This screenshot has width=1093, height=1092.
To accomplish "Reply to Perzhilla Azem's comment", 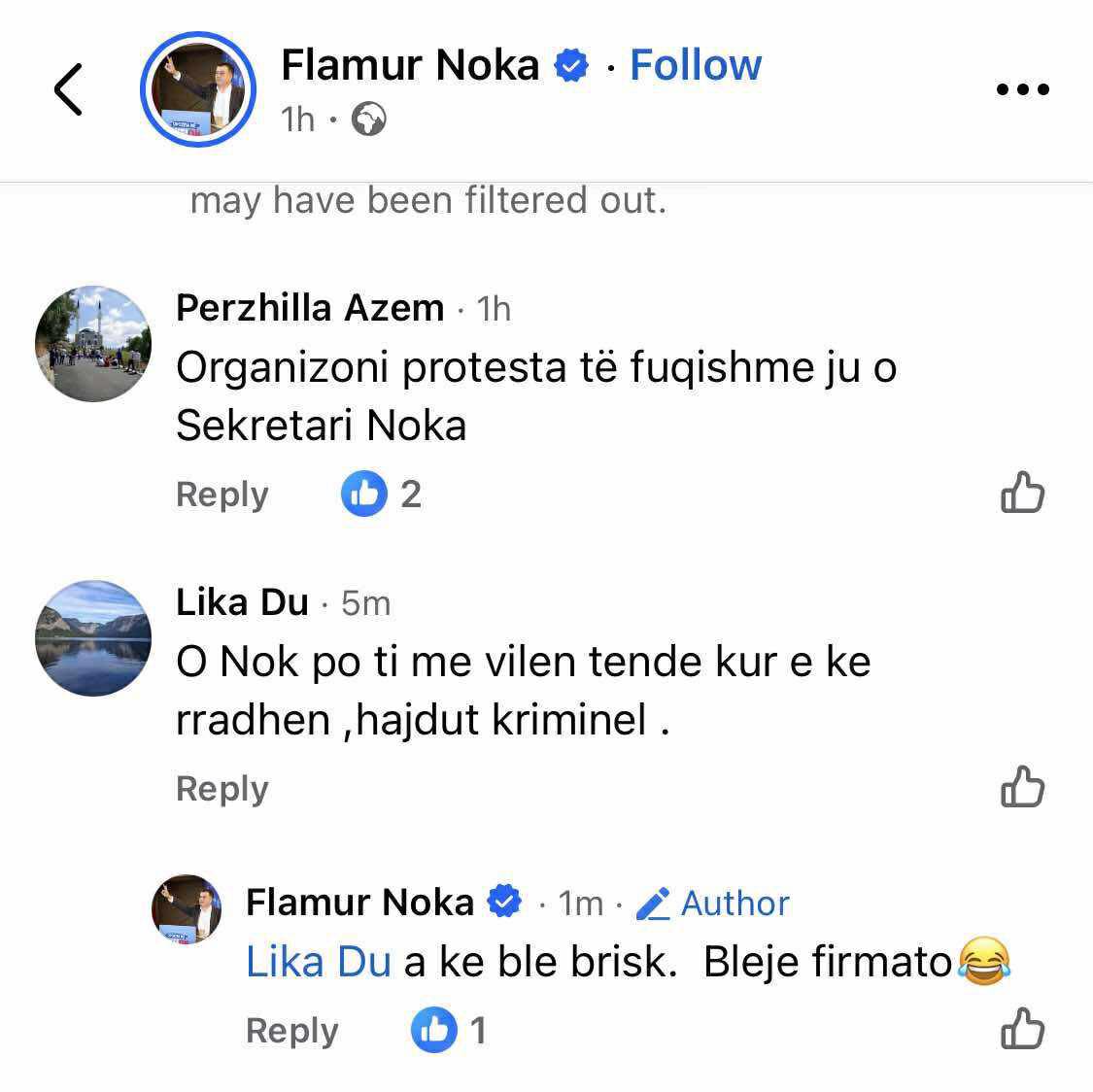I will 222,495.
